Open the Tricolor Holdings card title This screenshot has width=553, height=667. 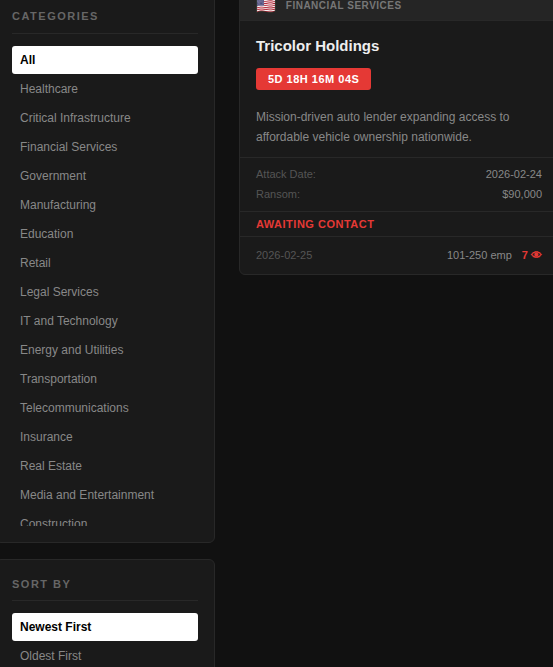[317, 46]
